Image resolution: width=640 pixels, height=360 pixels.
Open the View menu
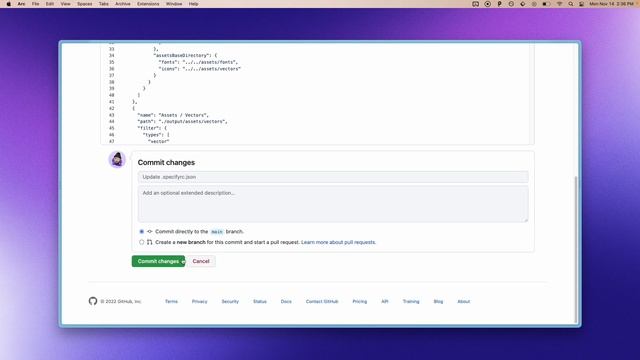point(65,4)
